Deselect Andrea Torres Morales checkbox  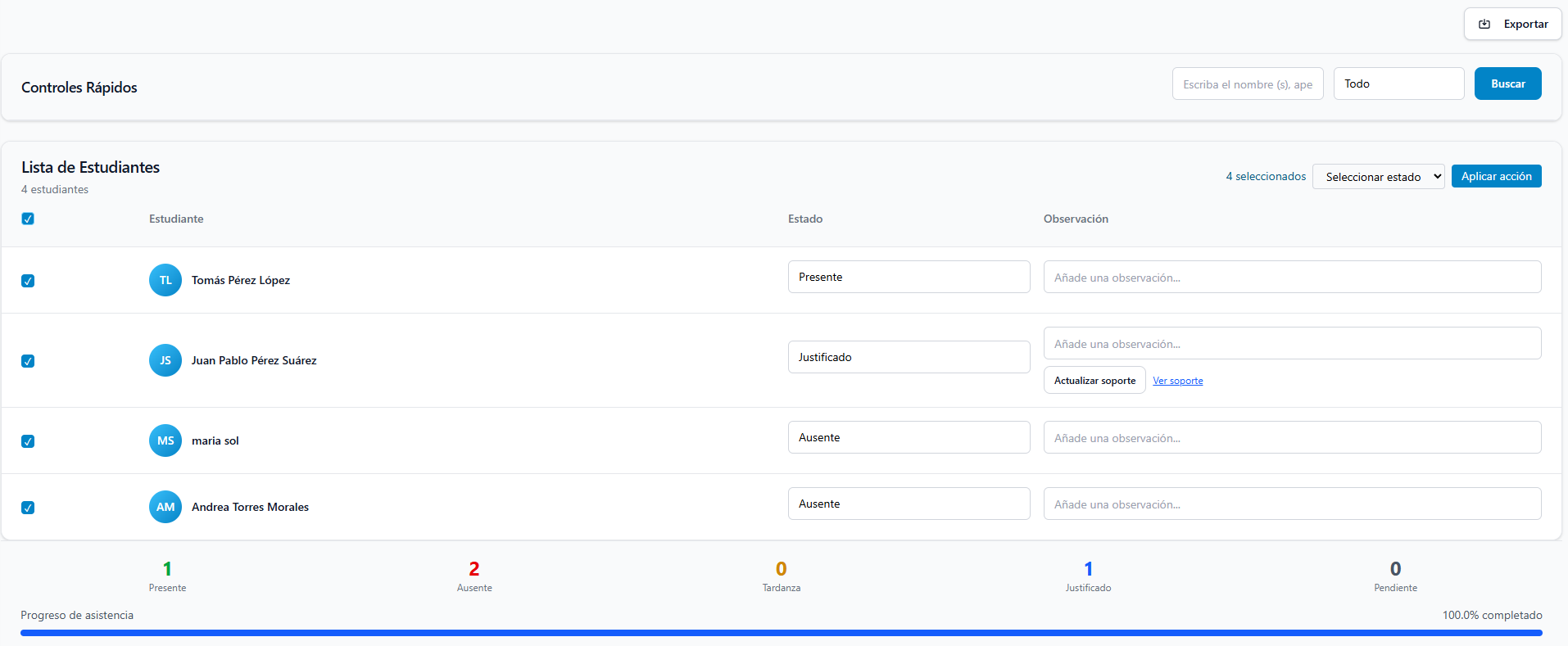click(28, 508)
